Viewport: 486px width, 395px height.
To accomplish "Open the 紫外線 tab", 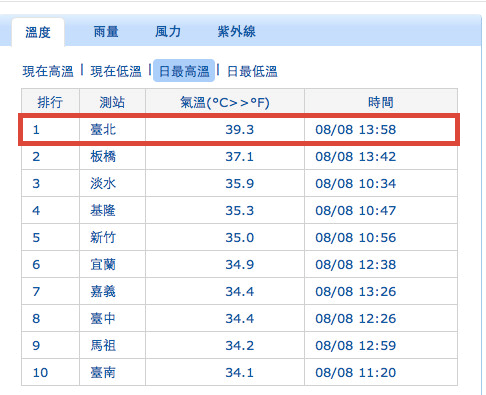I will [236, 32].
